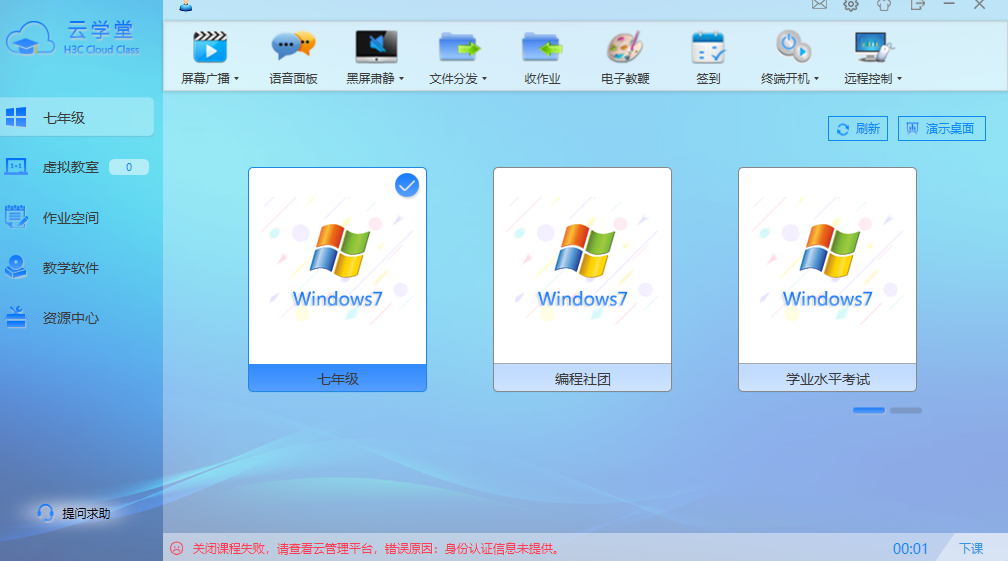Expand the 文件分发 dropdown arrow
The image size is (1008, 561).
(485, 78)
